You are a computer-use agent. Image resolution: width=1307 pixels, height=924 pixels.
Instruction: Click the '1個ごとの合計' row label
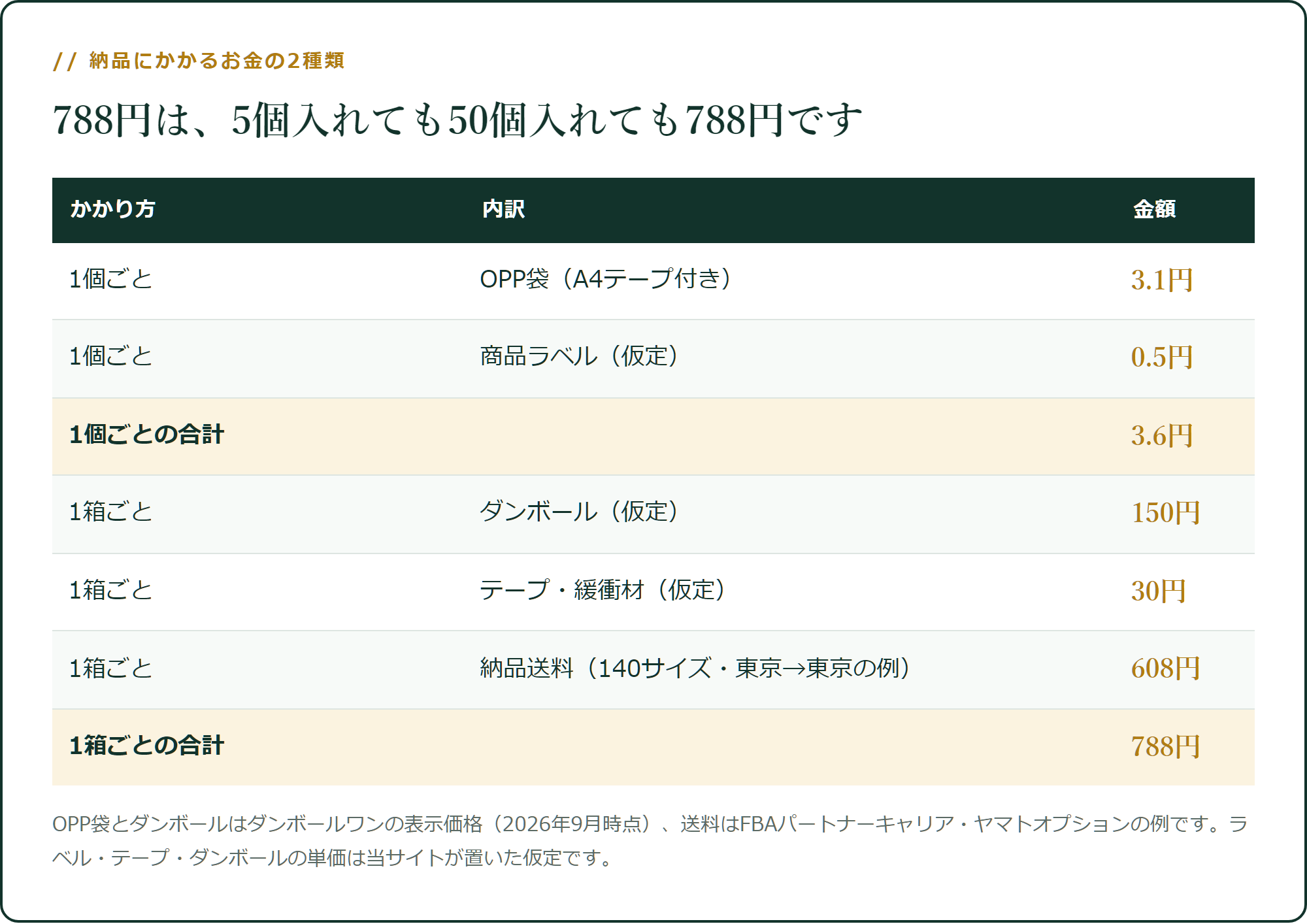147,435
